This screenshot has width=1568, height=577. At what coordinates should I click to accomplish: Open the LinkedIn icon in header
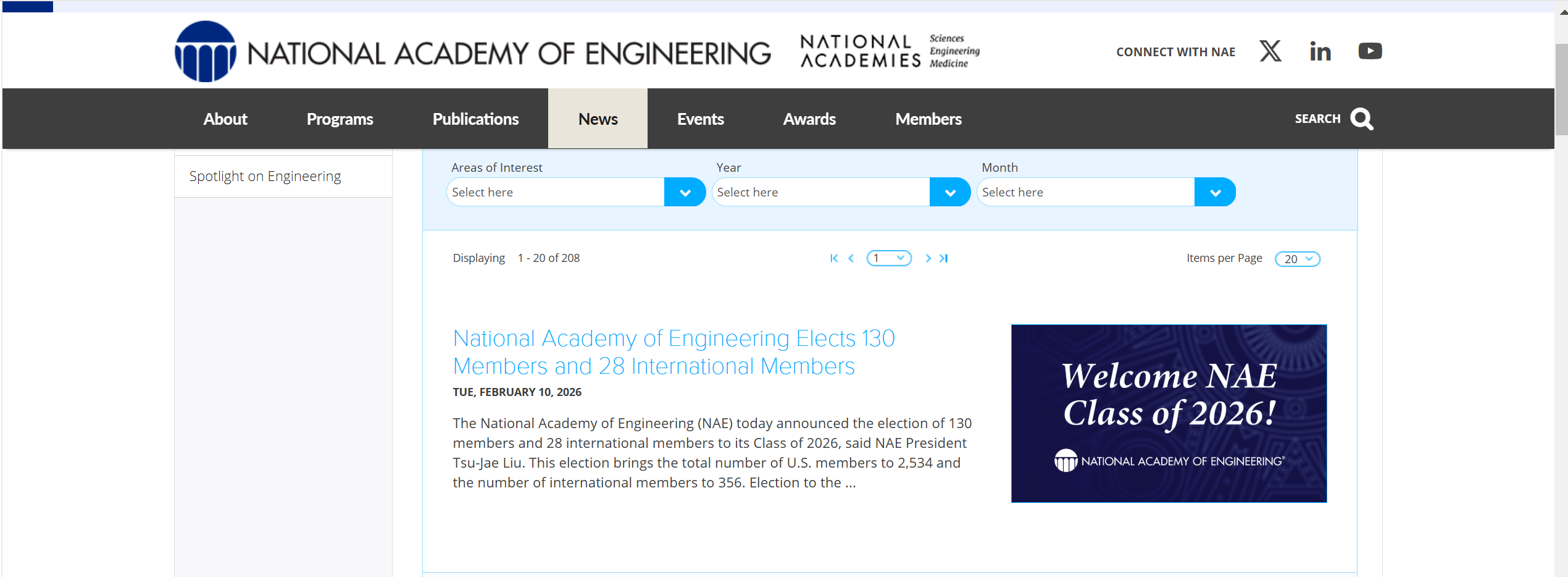pos(1320,51)
